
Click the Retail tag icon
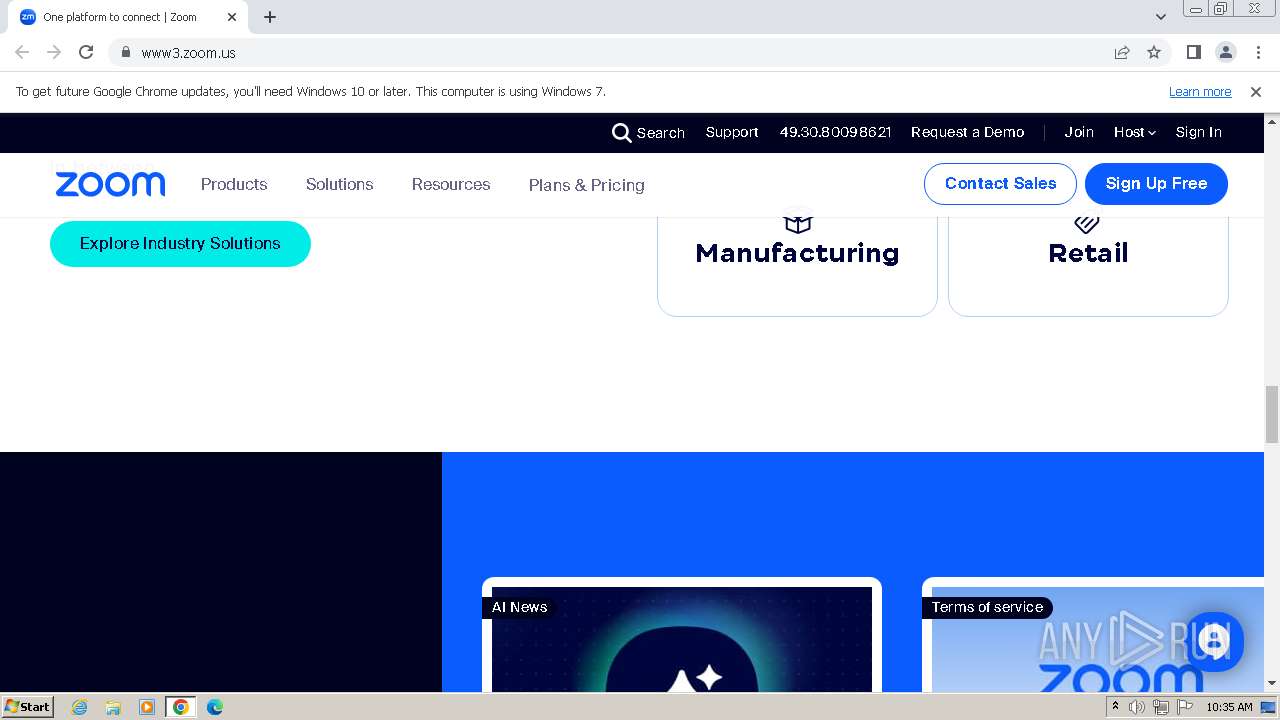pos(1087,222)
